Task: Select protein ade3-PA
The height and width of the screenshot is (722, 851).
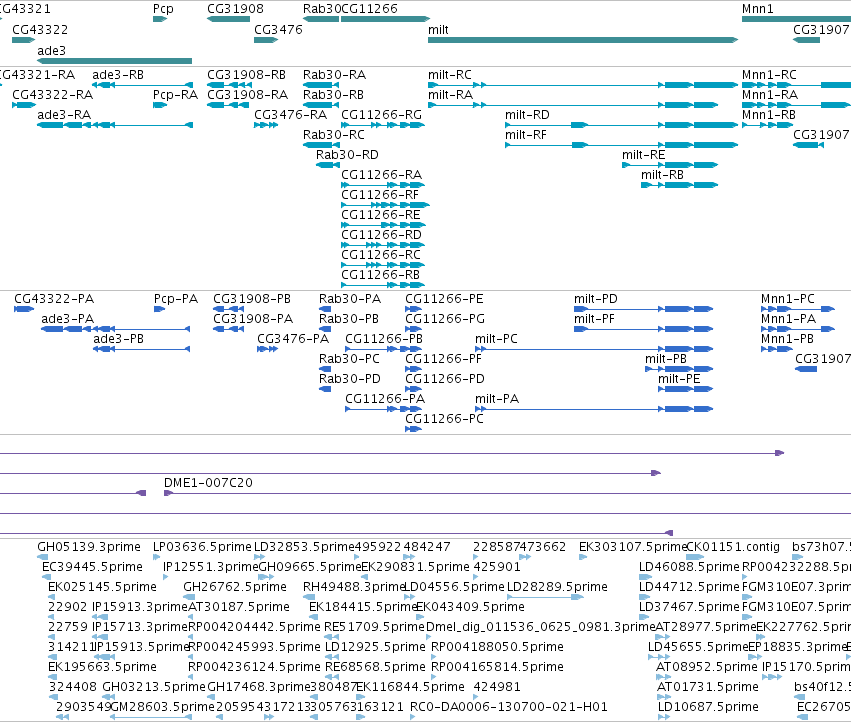Action: tap(67, 319)
